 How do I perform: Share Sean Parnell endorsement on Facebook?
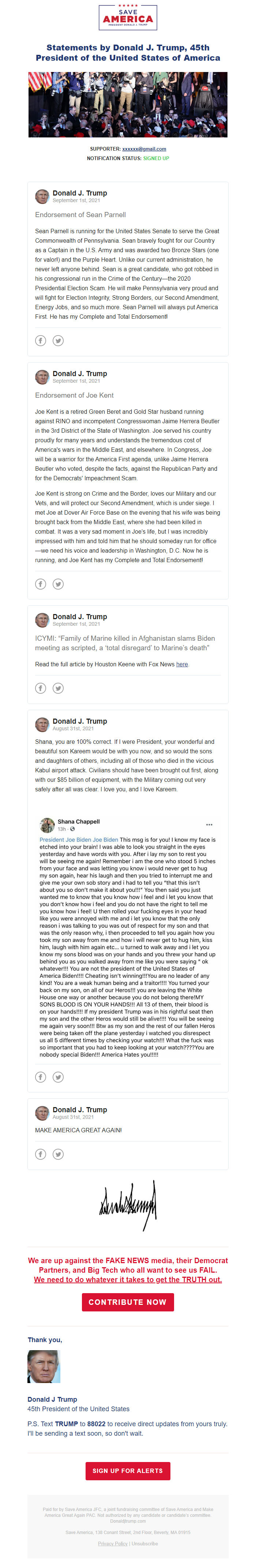pyautogui.click(x=41, y=341)
